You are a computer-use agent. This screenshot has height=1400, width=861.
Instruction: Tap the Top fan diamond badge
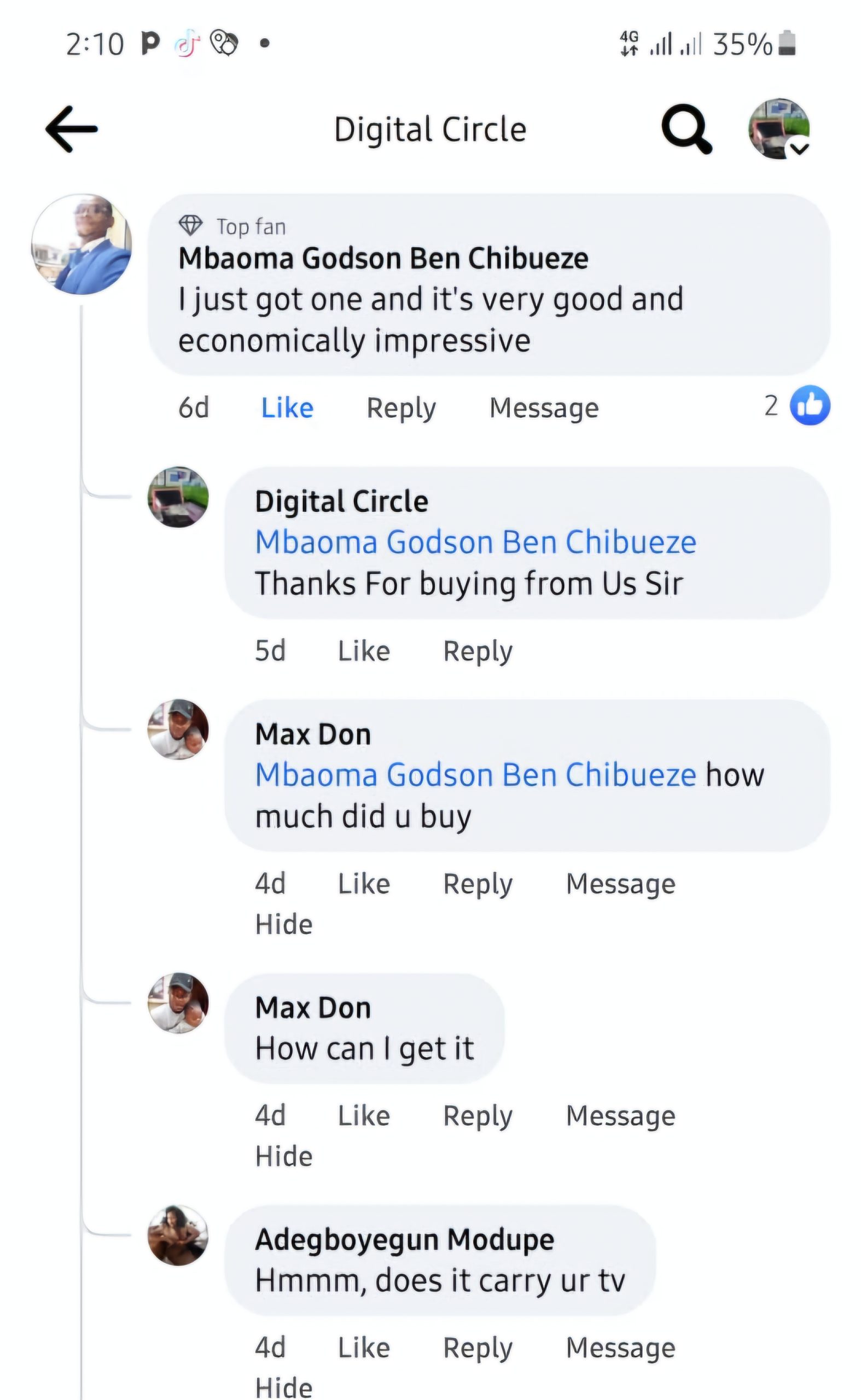click(x=190, y=225)
